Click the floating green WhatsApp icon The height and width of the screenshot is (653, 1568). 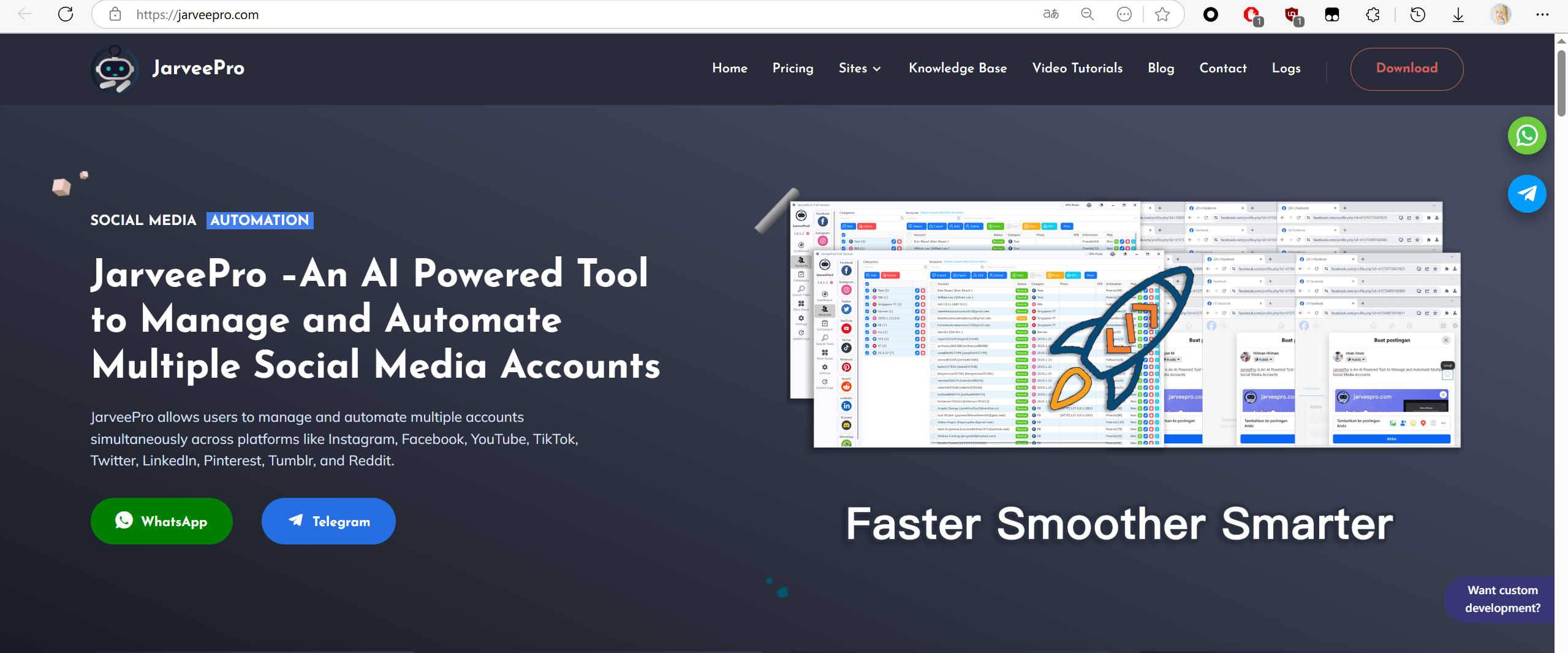click(1527, 136)
